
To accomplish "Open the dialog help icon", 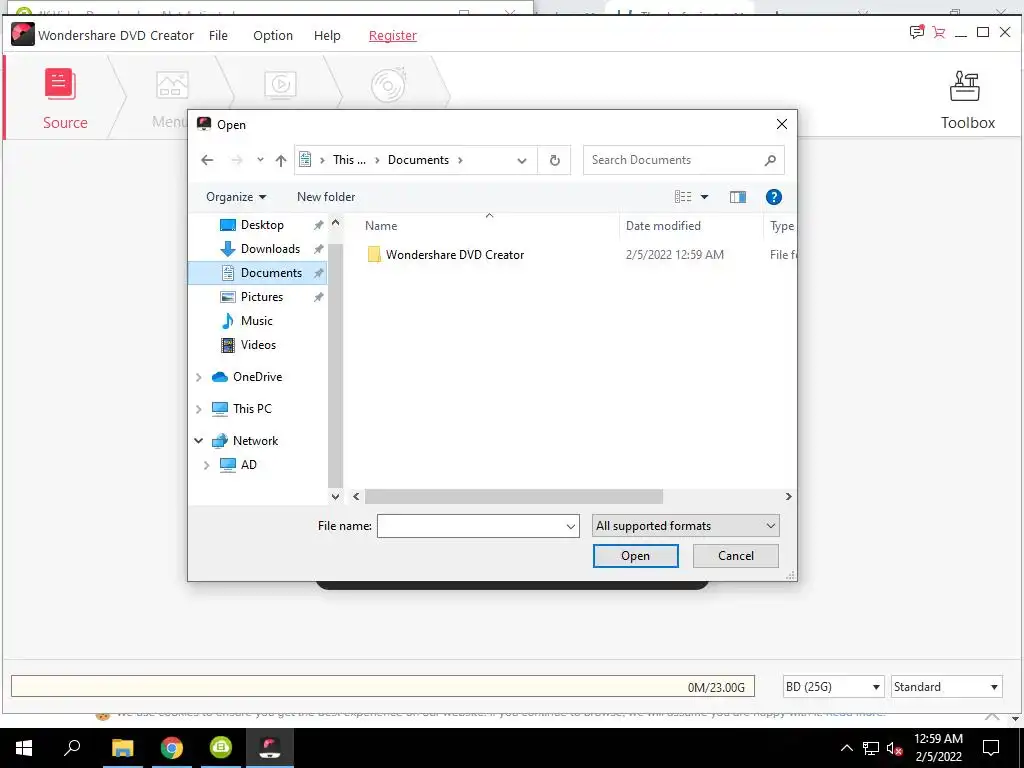I will (x=773, y=197).
